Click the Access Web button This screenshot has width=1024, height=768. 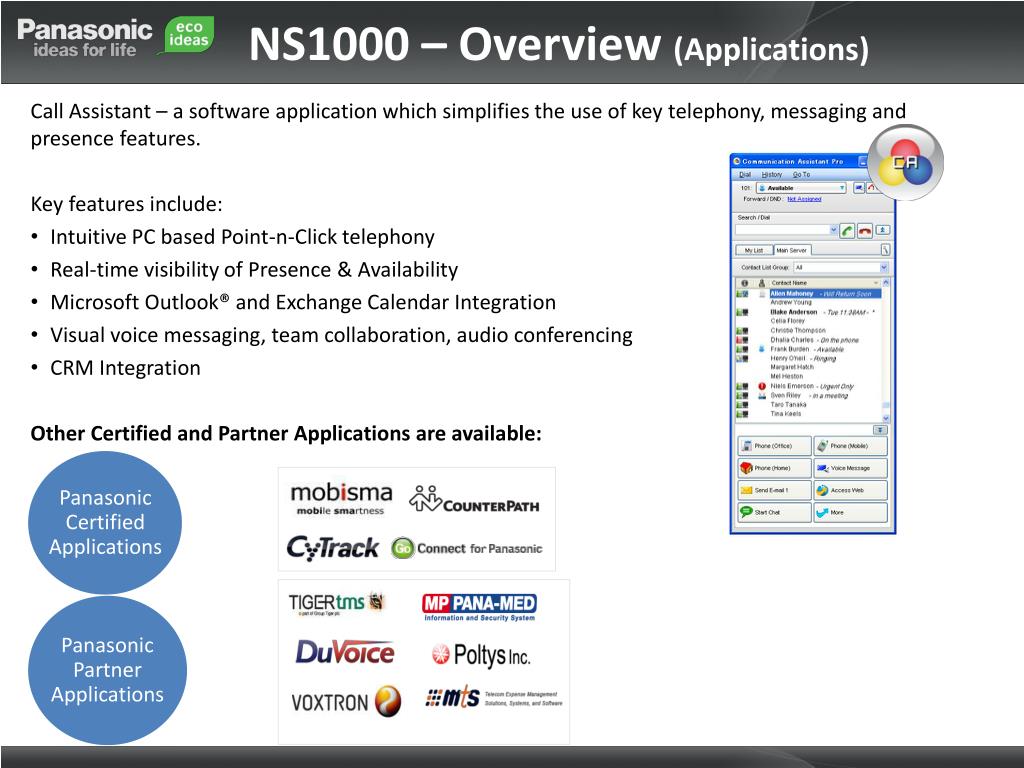coord(851,490)
